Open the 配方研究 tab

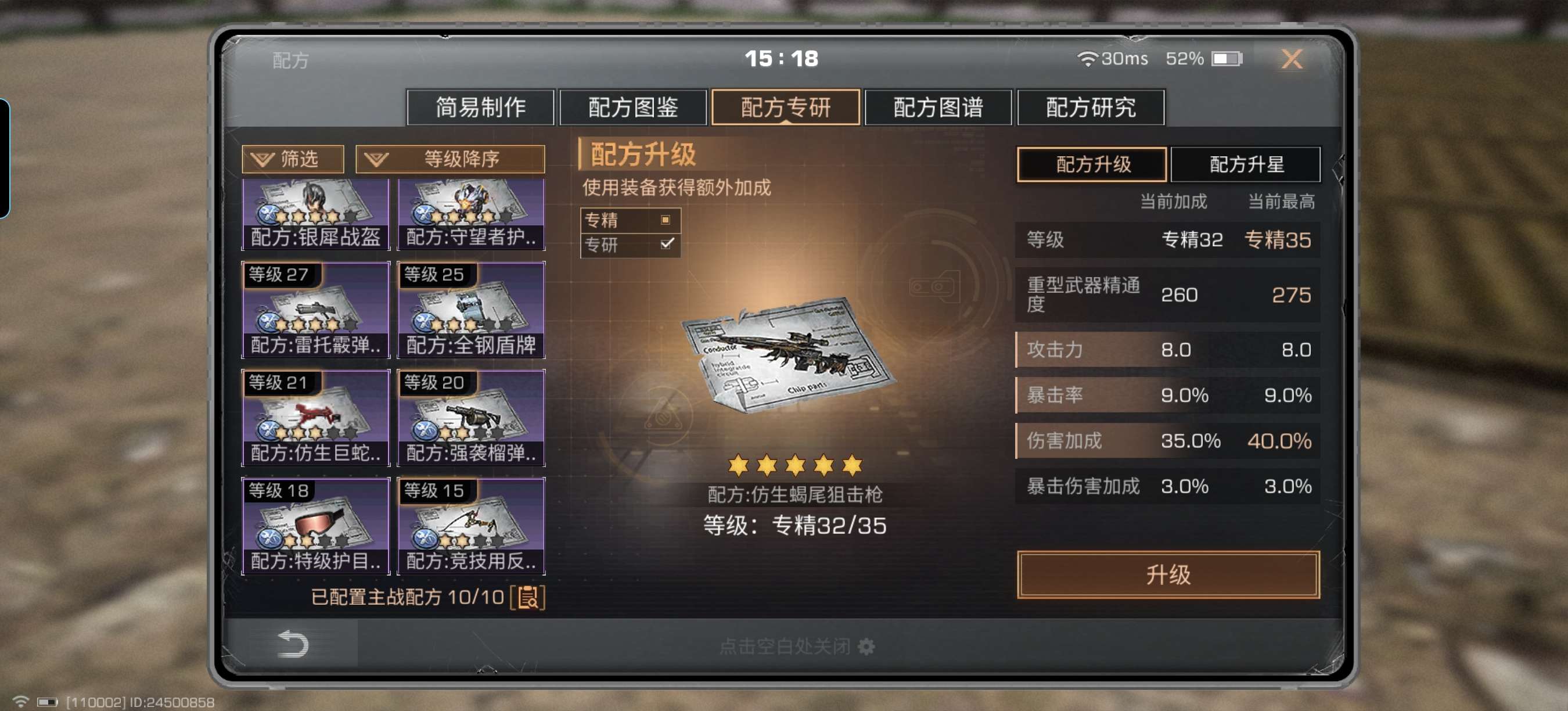pos(1090,107)
